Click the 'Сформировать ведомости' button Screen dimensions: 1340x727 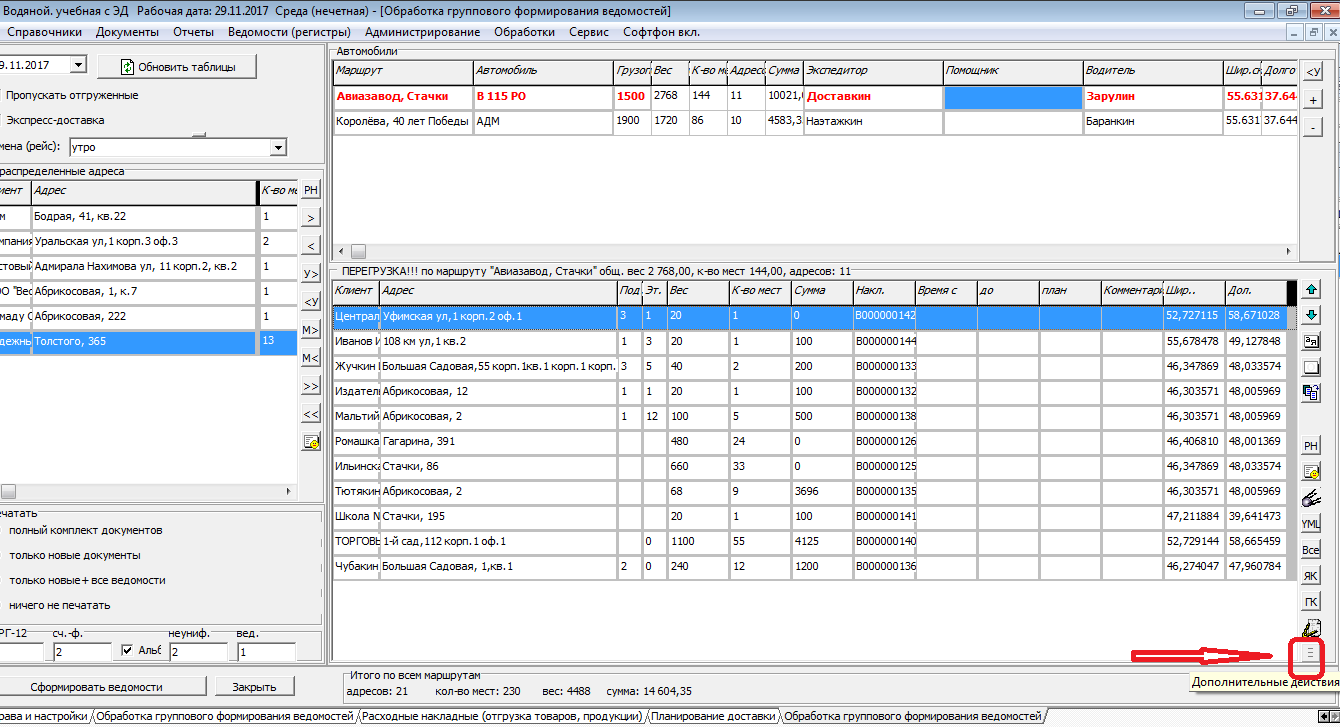[96, 687]
